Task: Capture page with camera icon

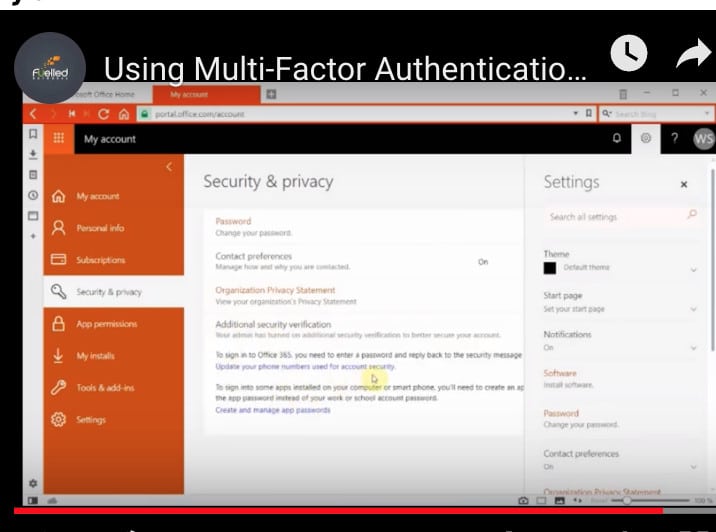Action: click(523, 500)
